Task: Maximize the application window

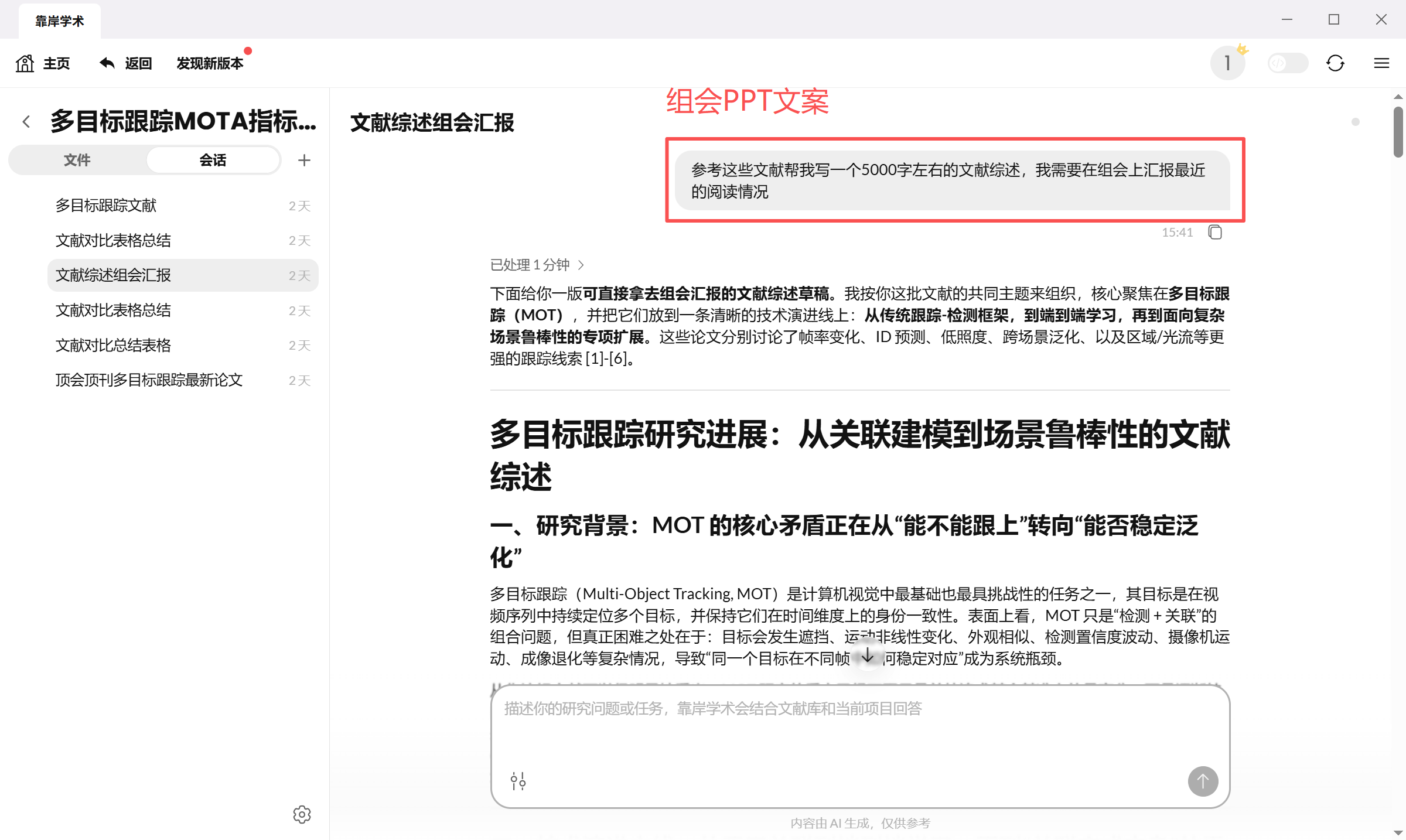Action: [1334, 19]
